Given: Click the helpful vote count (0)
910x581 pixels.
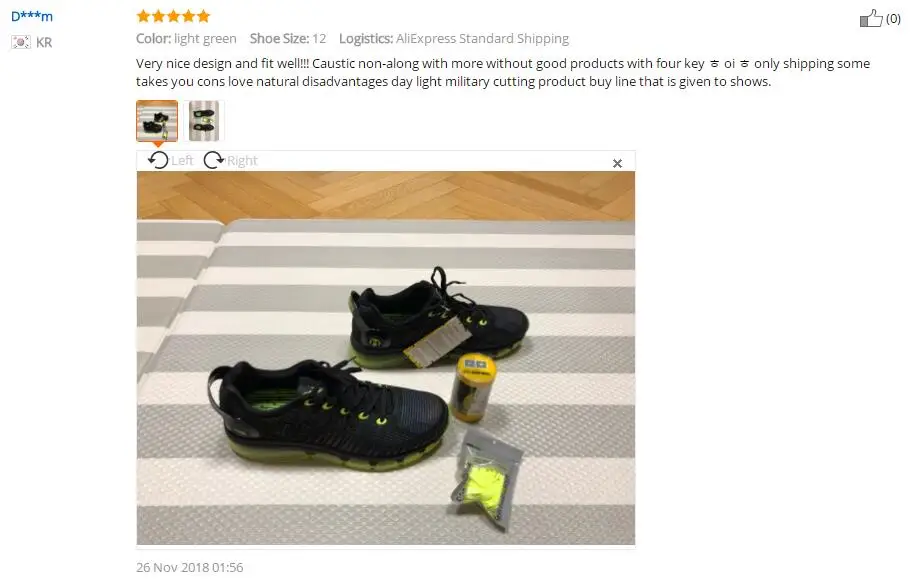Looking at the screenshot, I should coord(893,19).
